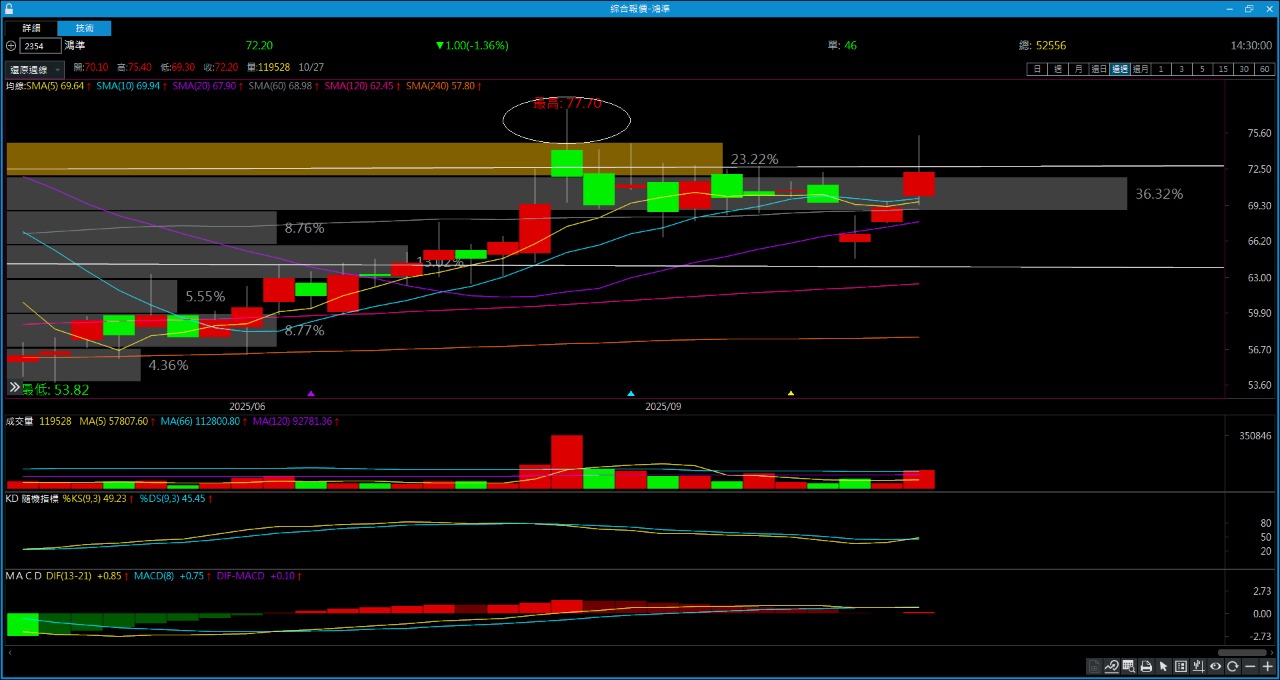Zoom in chart with plus icon
The image size is (1280, 680).
pos(1267,666)
